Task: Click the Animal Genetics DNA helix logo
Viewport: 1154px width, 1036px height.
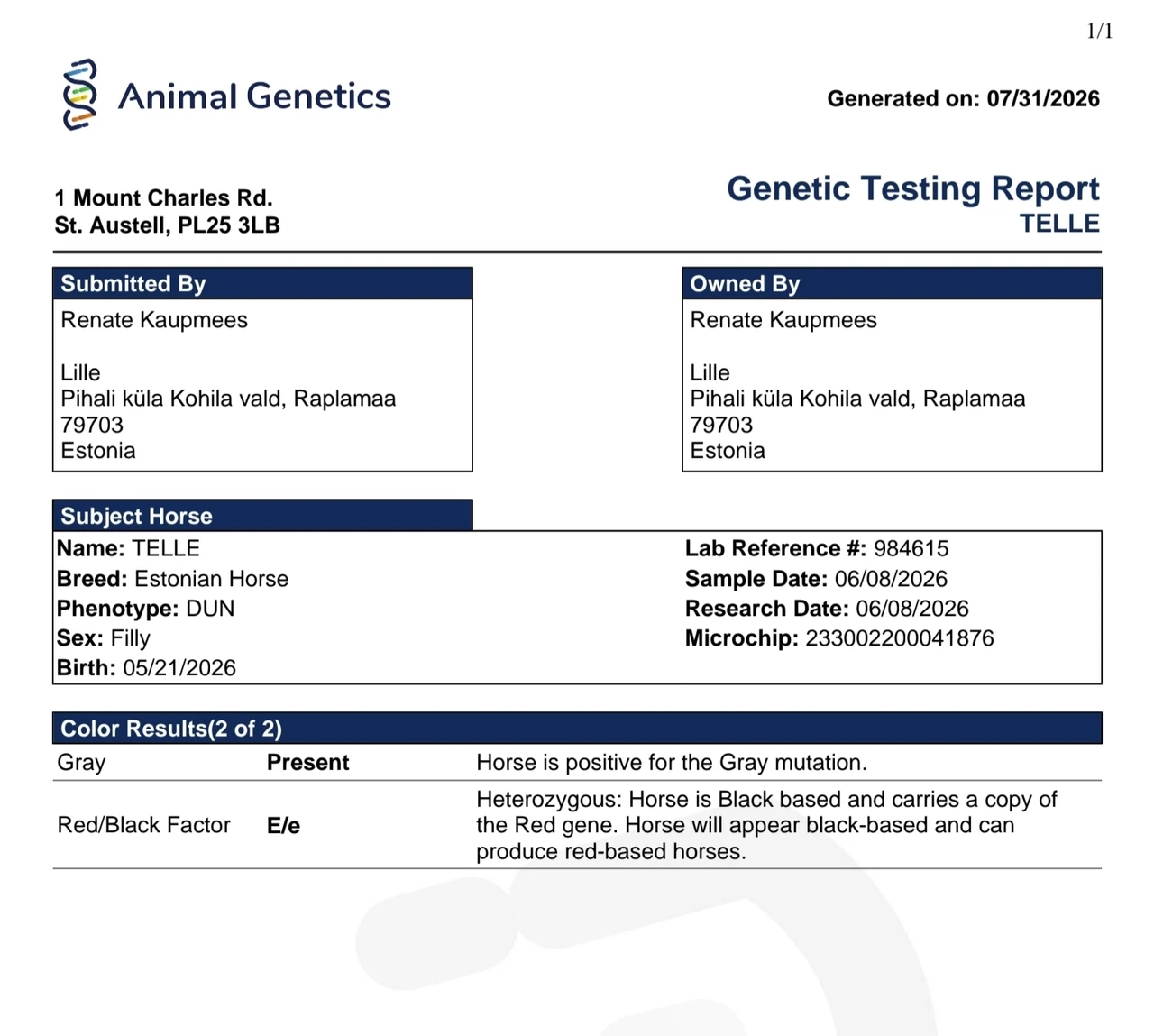Action: click(x=79, y=95)
